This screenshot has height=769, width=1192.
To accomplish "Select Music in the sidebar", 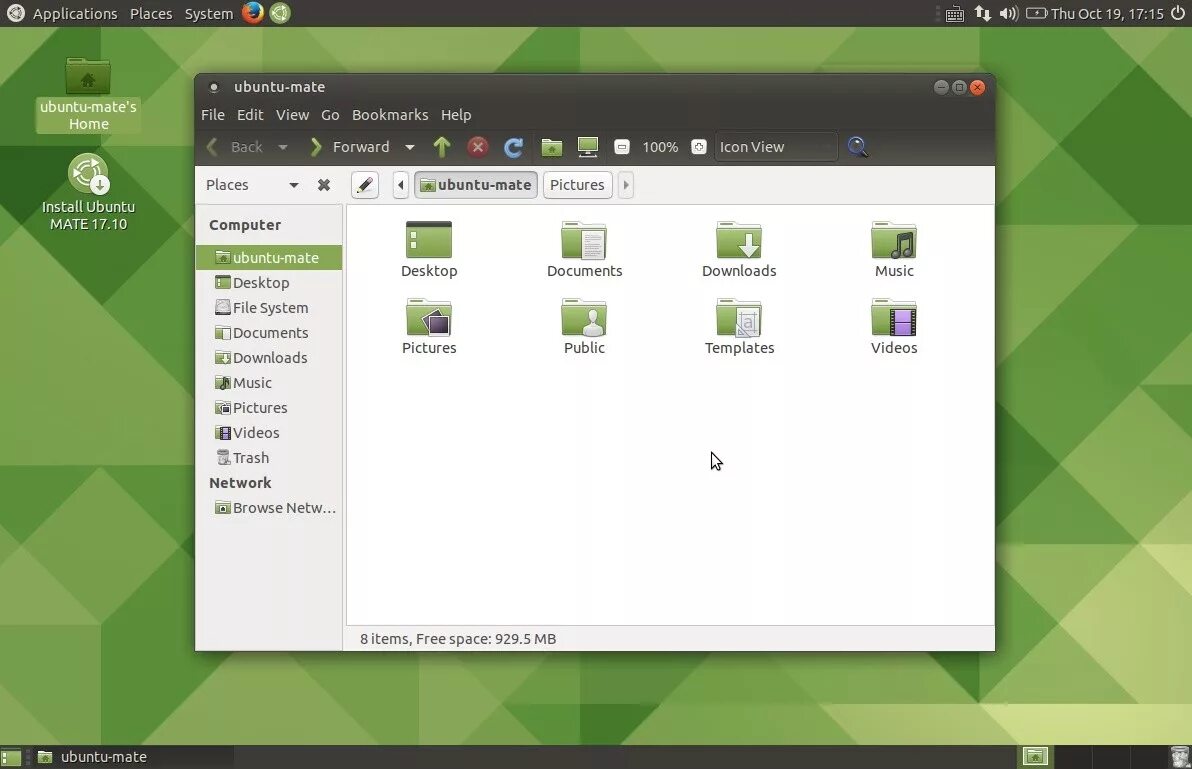I will click(x=268, y=383).
